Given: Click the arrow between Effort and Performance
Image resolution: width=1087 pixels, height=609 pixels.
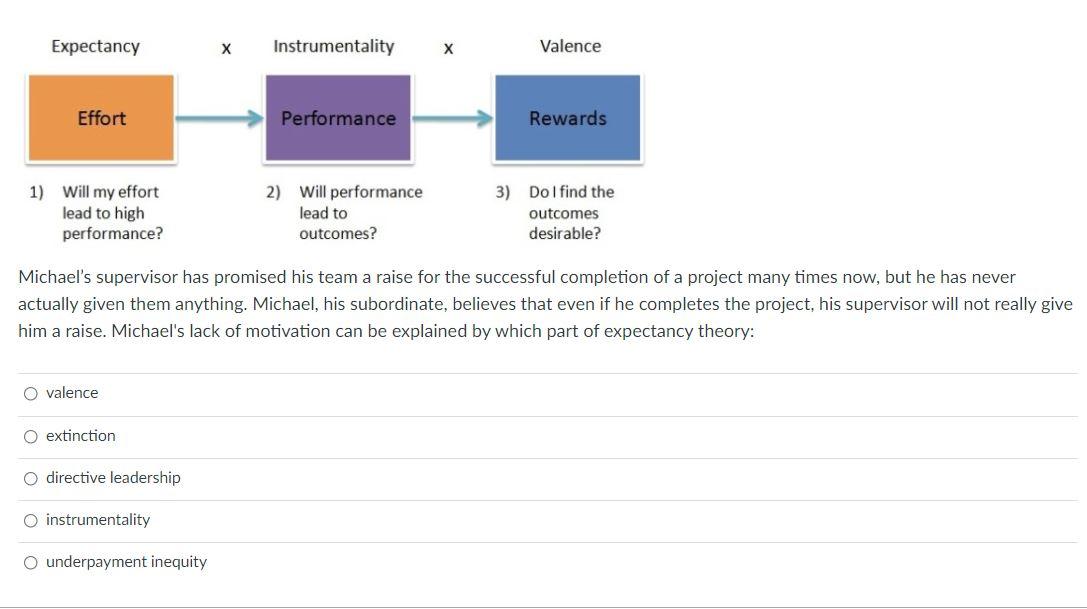Looking at the screenshot, I should pos(219,118).
